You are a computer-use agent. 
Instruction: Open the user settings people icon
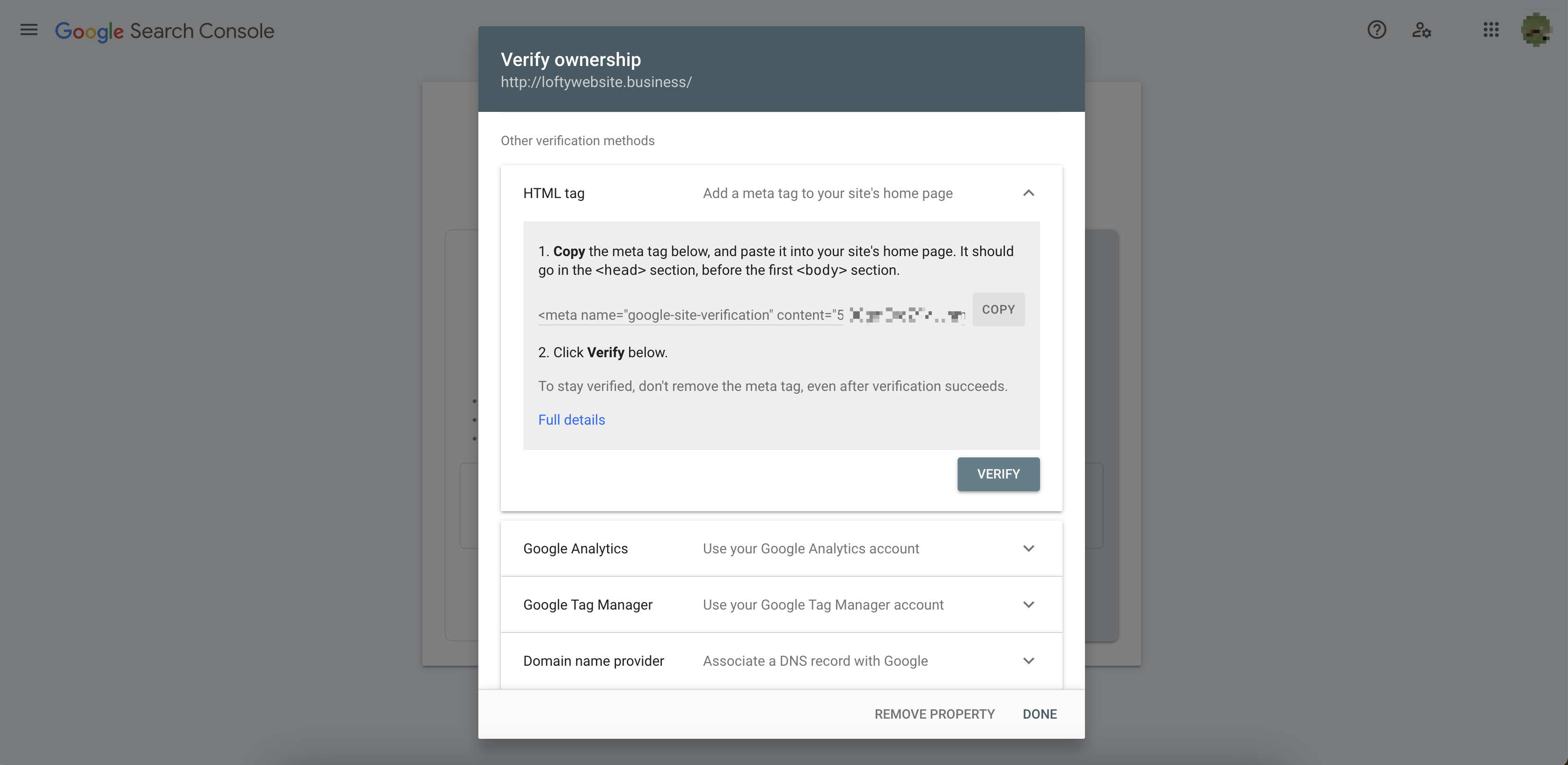(x=1421, y=30)
